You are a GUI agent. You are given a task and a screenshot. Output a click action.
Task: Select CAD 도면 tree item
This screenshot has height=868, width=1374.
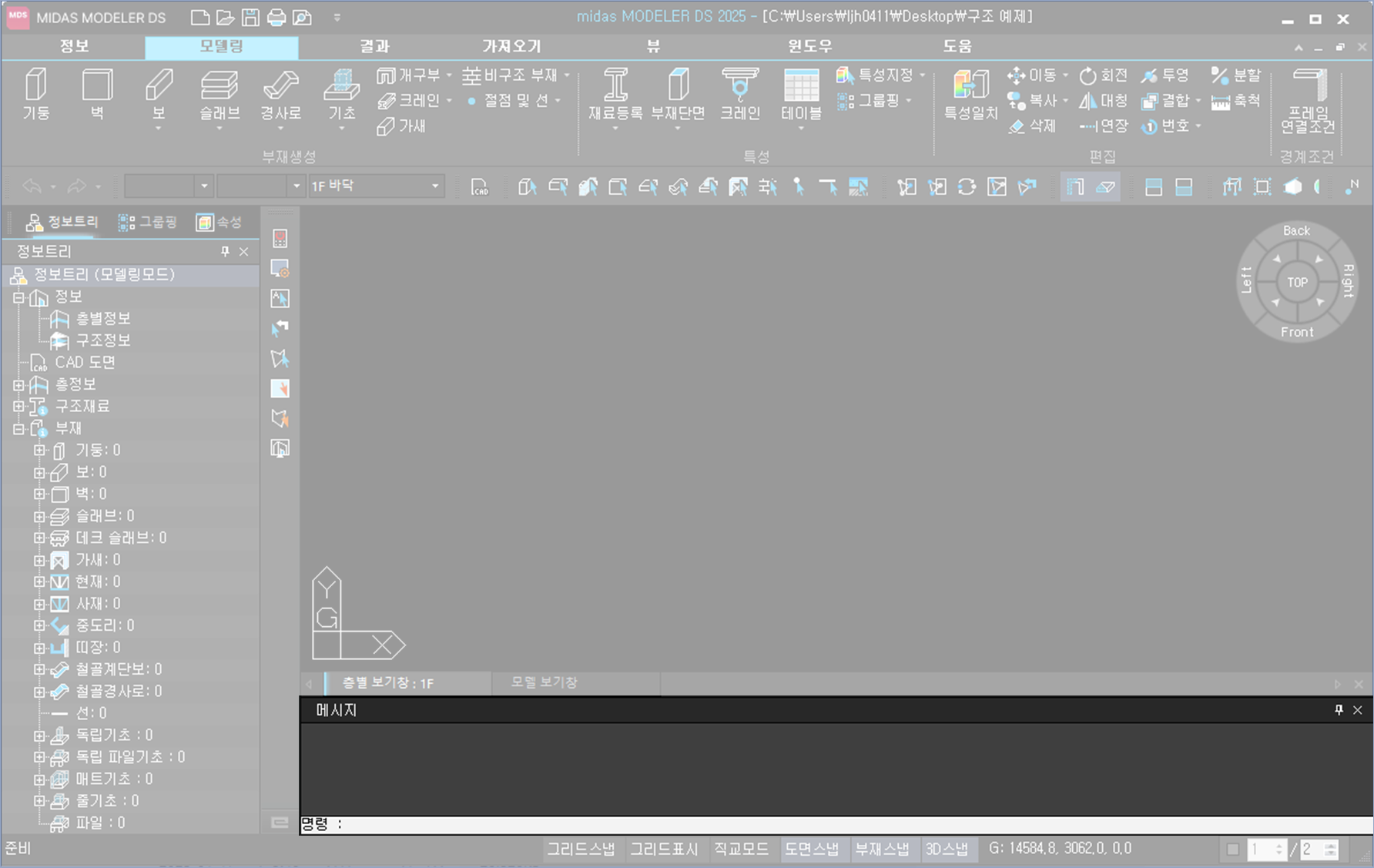point(85,362)
